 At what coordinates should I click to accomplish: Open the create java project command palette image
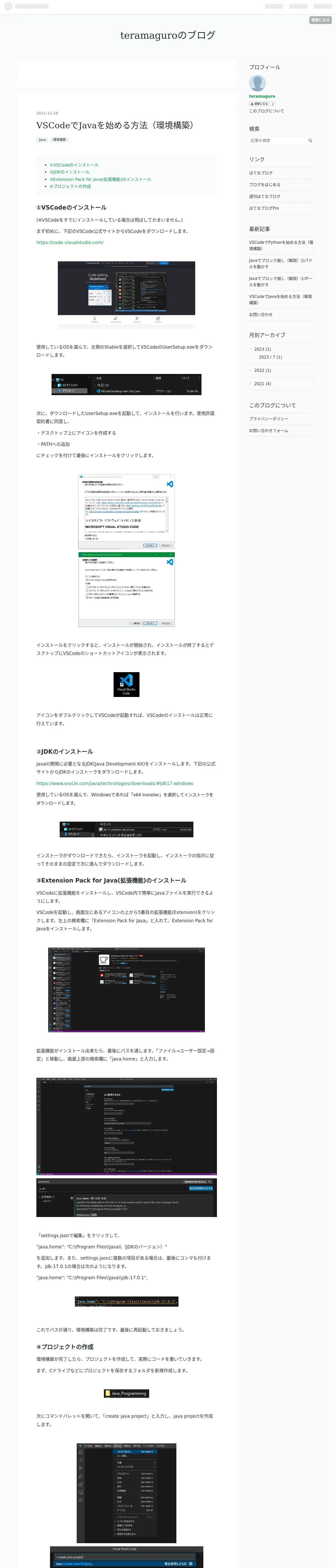pyautogui.click(x=126, y=1557)
